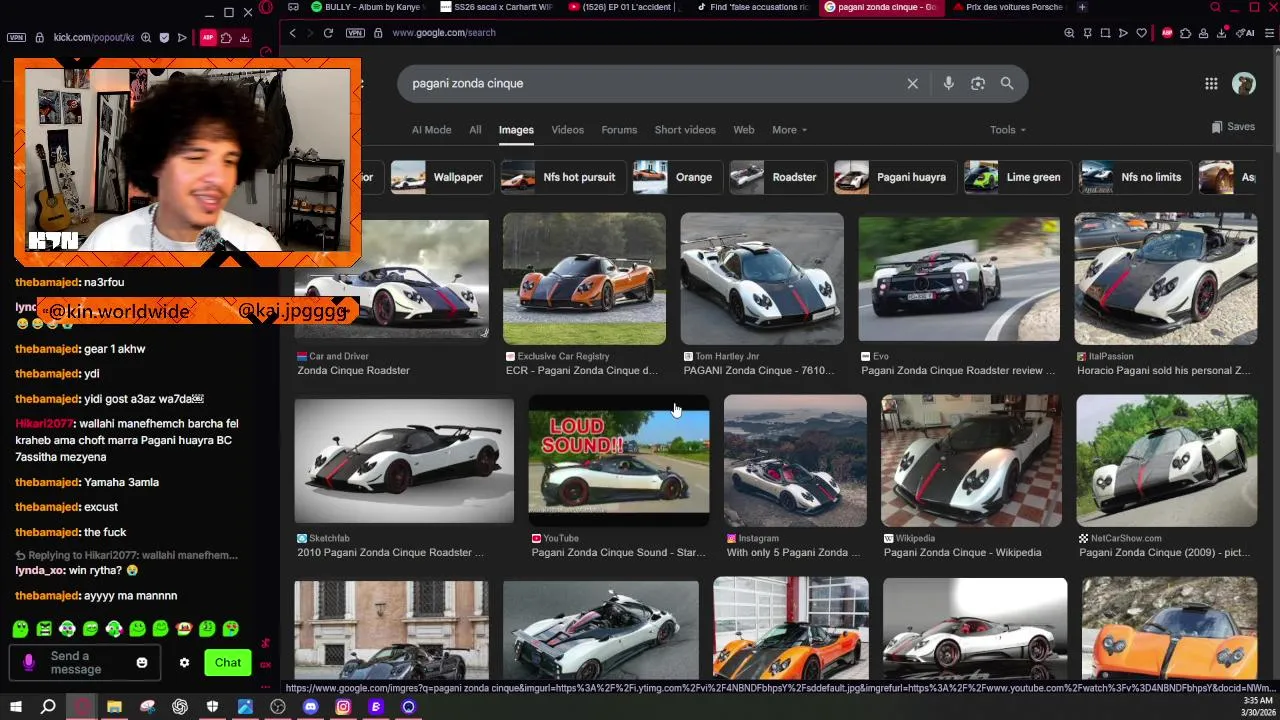
Task: Open the emoji picker in chat input
Action: (142, 662)
